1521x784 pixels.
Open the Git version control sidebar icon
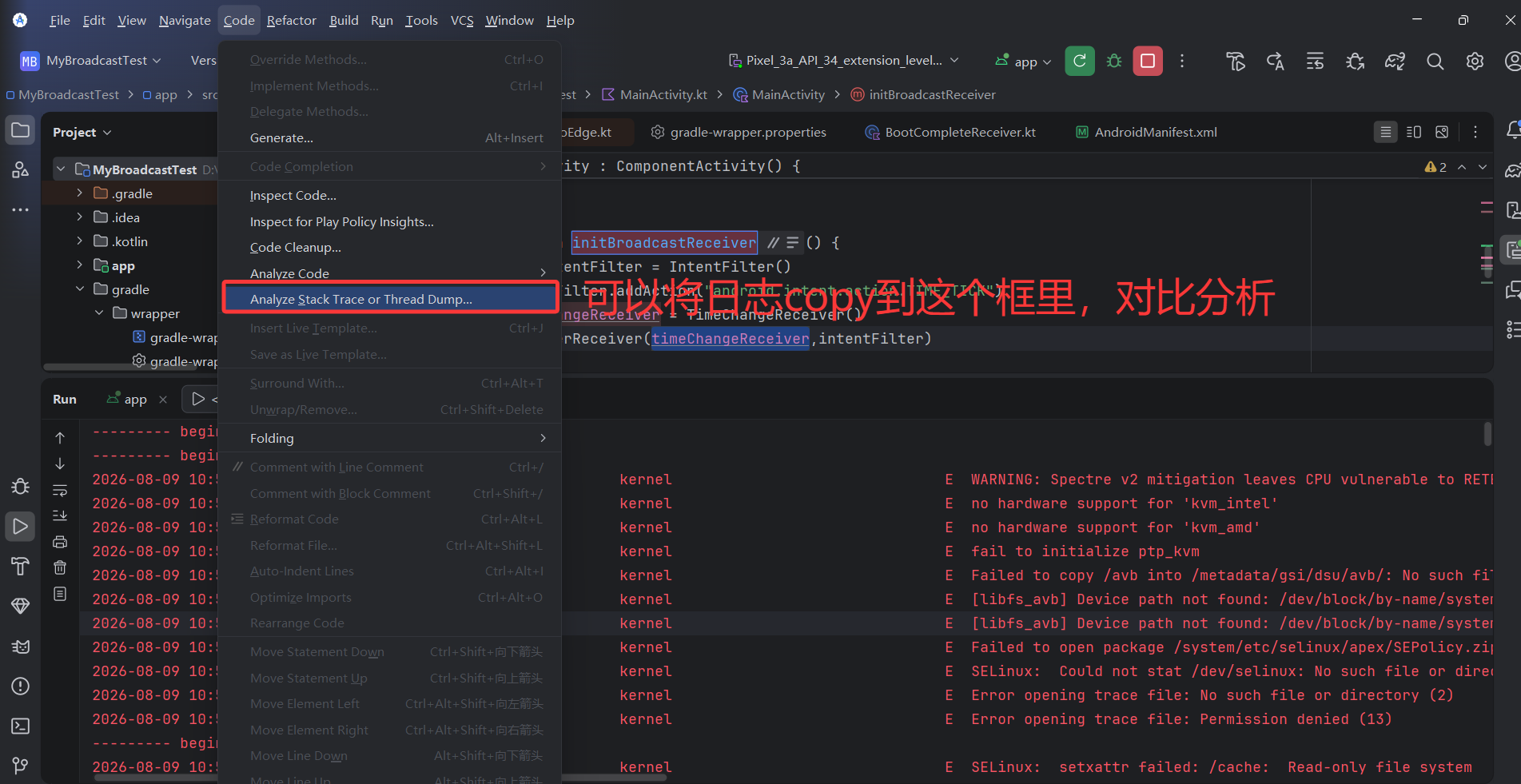tap(21, 766)
